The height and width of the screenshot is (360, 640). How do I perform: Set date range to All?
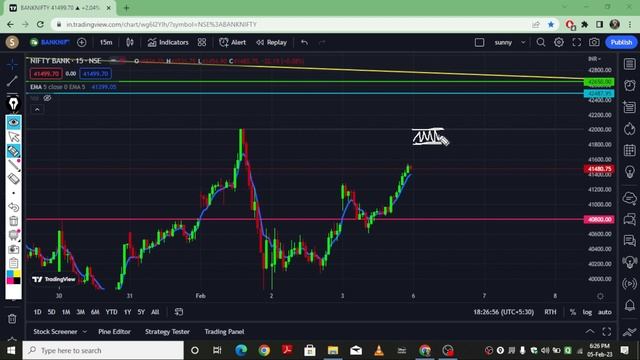click(155, 312)
